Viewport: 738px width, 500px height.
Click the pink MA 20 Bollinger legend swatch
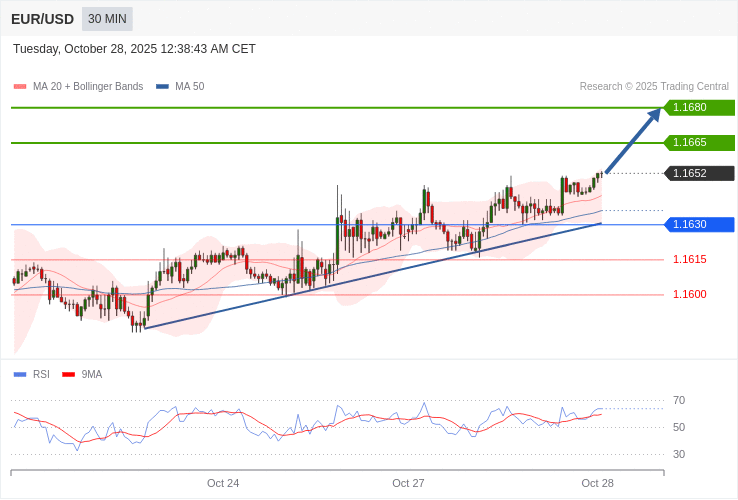(20, 87)
